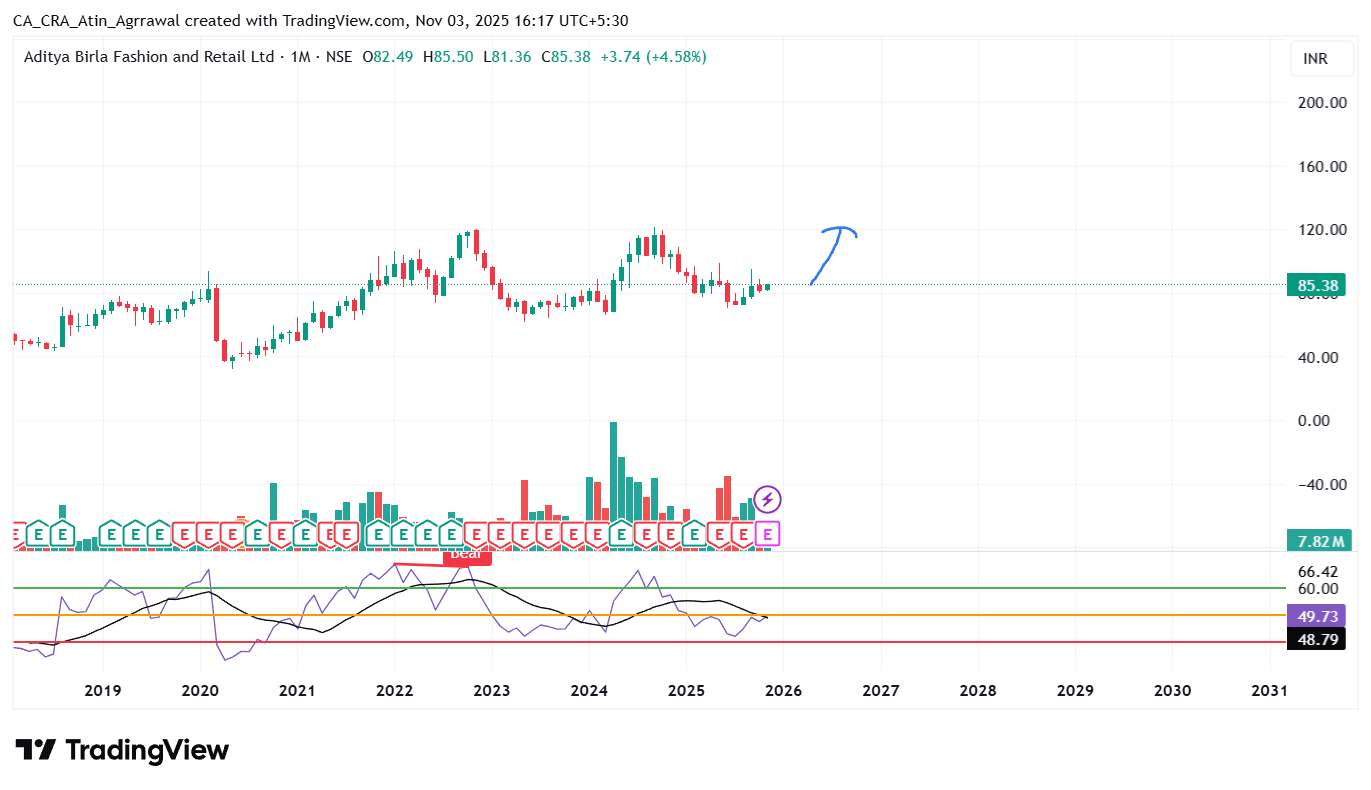This screenshot has height=790, width=1371.
Task: Click the 2023 label on time axis
Action: tap(491, 690)
